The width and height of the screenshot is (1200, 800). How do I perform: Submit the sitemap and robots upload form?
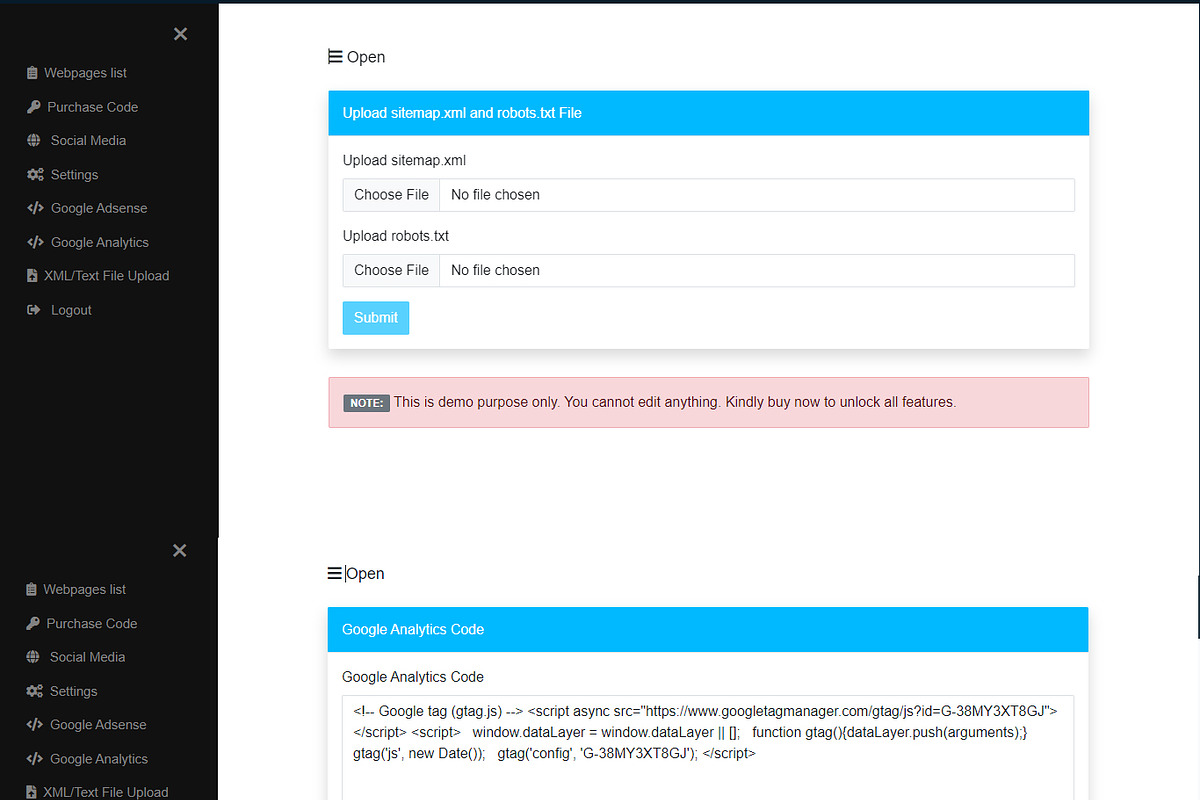(x=376, y=318)
